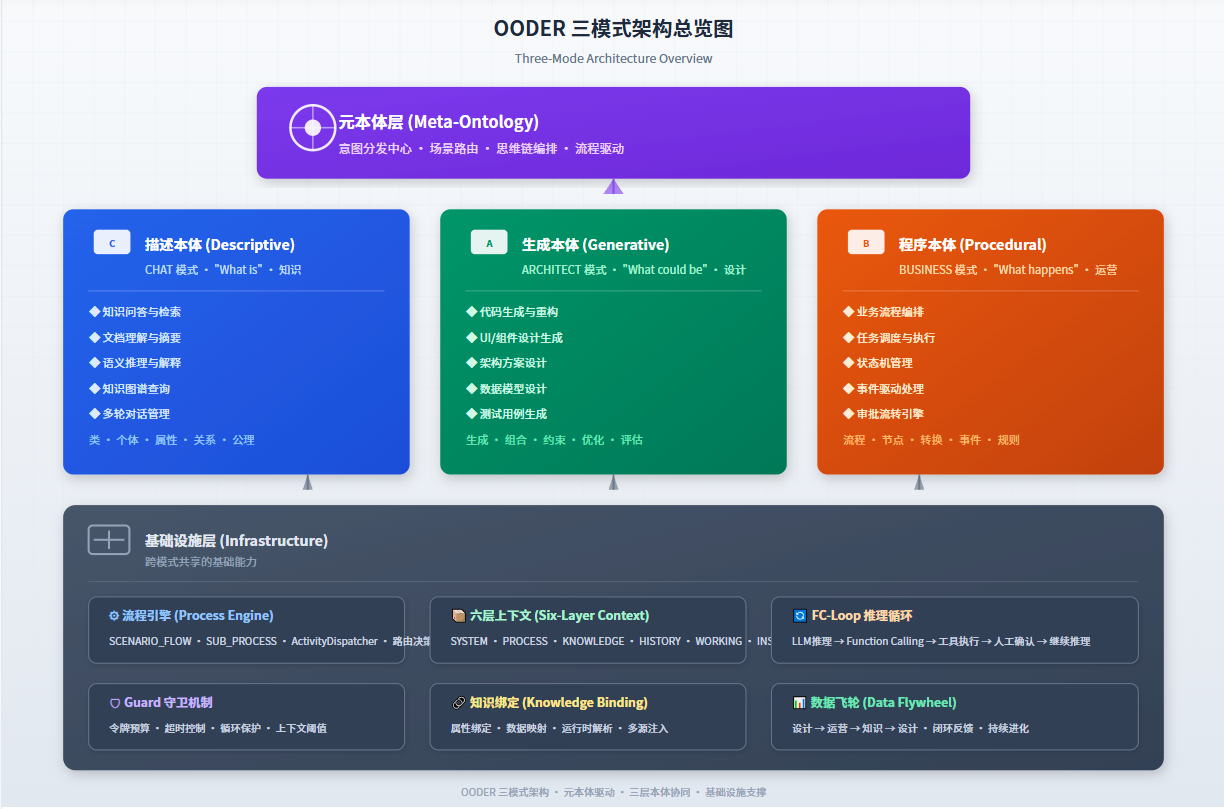Click the purple arrow under Meta-Ontology box
The height and width of the screenshot is (809, 1224).
coord(613,186)
